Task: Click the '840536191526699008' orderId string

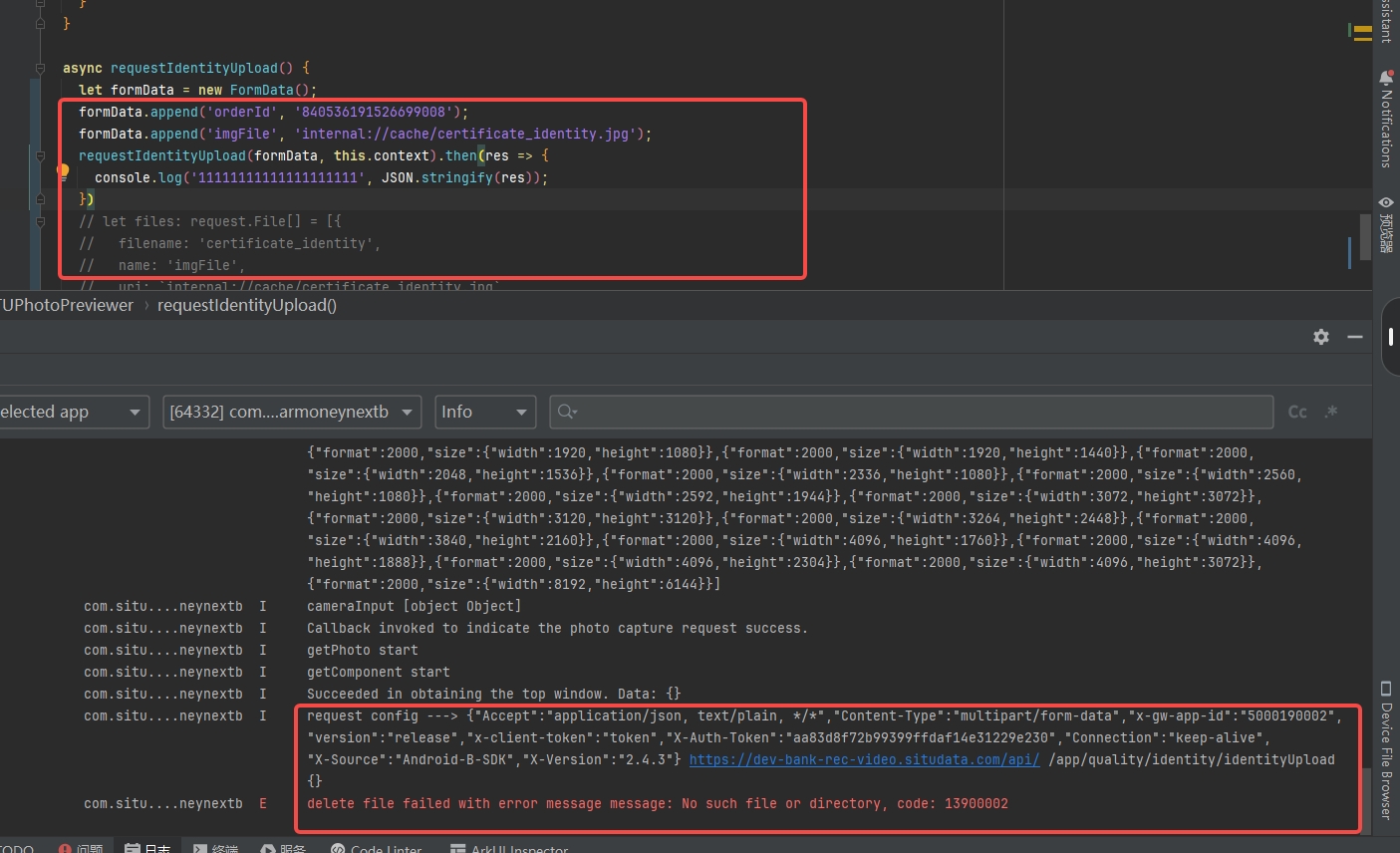Action: point(374,112)
